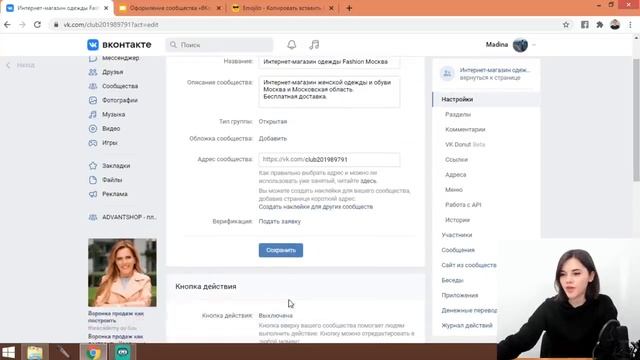Reload the page
Viewport: 640px width, 360px height.
[37, 24]
